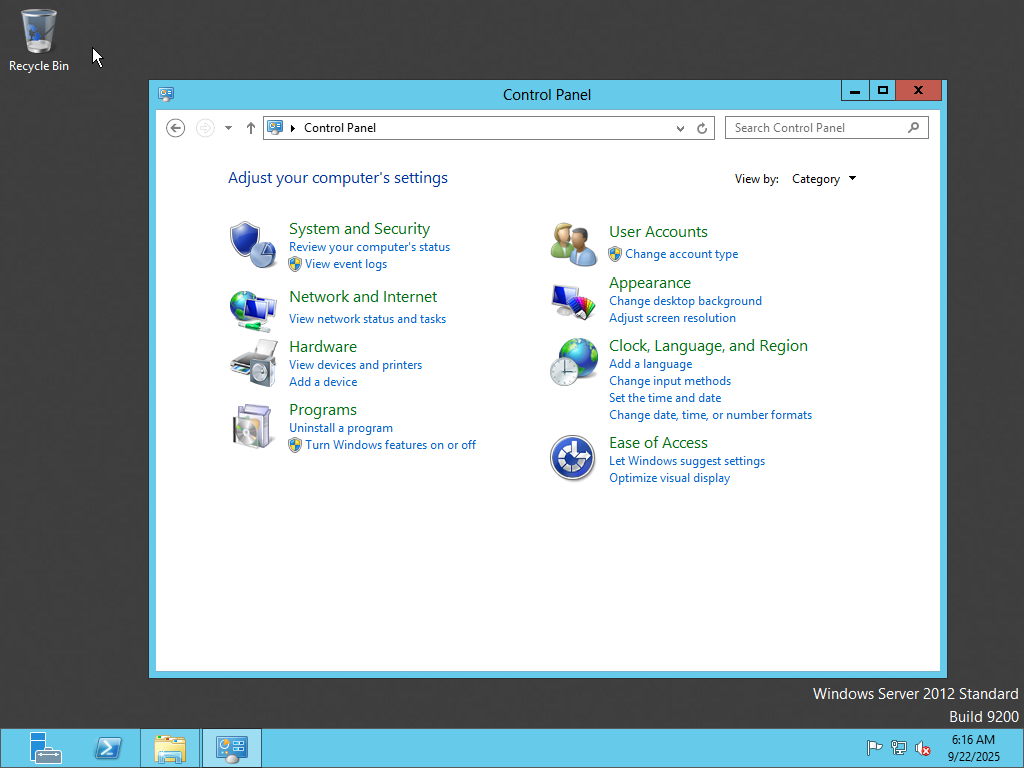The image size is (1024, 768).
Task: Launch PowerShell from the taskbar
Action: click(108, 748)
